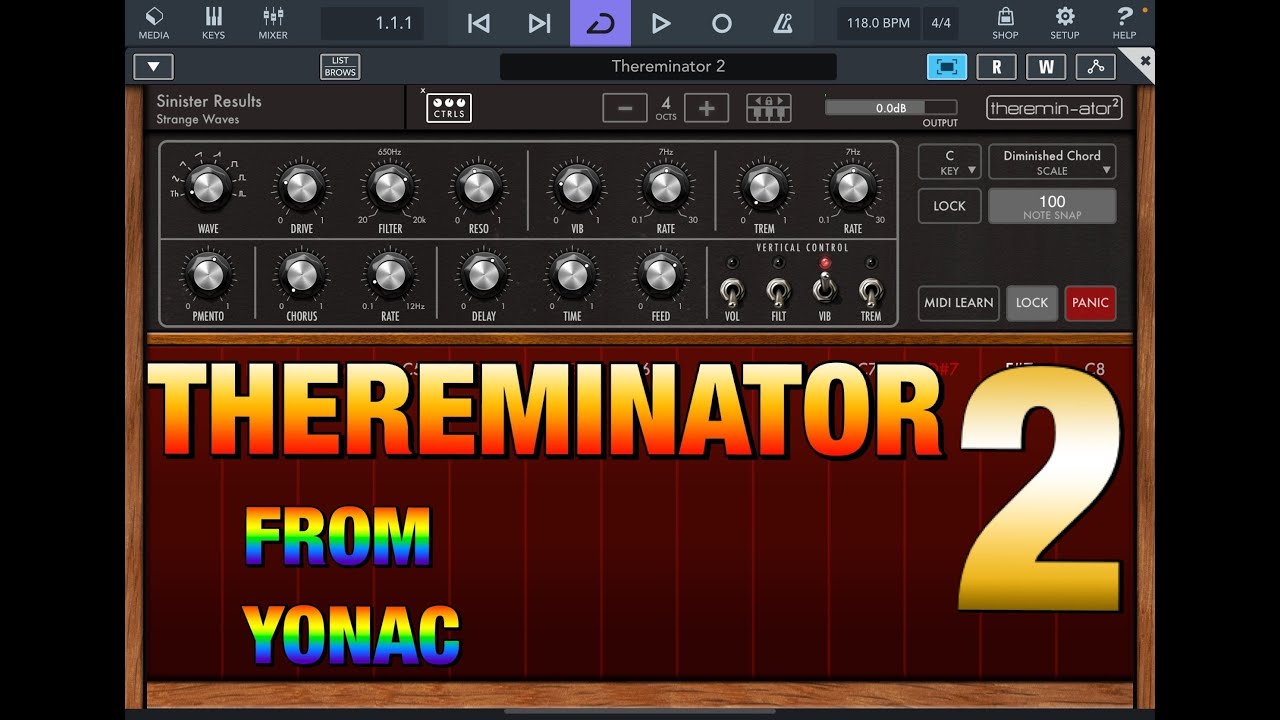Open the Shop

pos(1005,23)
